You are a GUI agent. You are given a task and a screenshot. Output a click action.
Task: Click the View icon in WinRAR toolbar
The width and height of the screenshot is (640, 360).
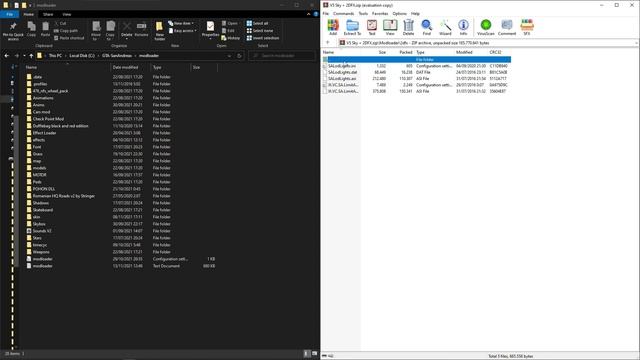tap(390, 27)
